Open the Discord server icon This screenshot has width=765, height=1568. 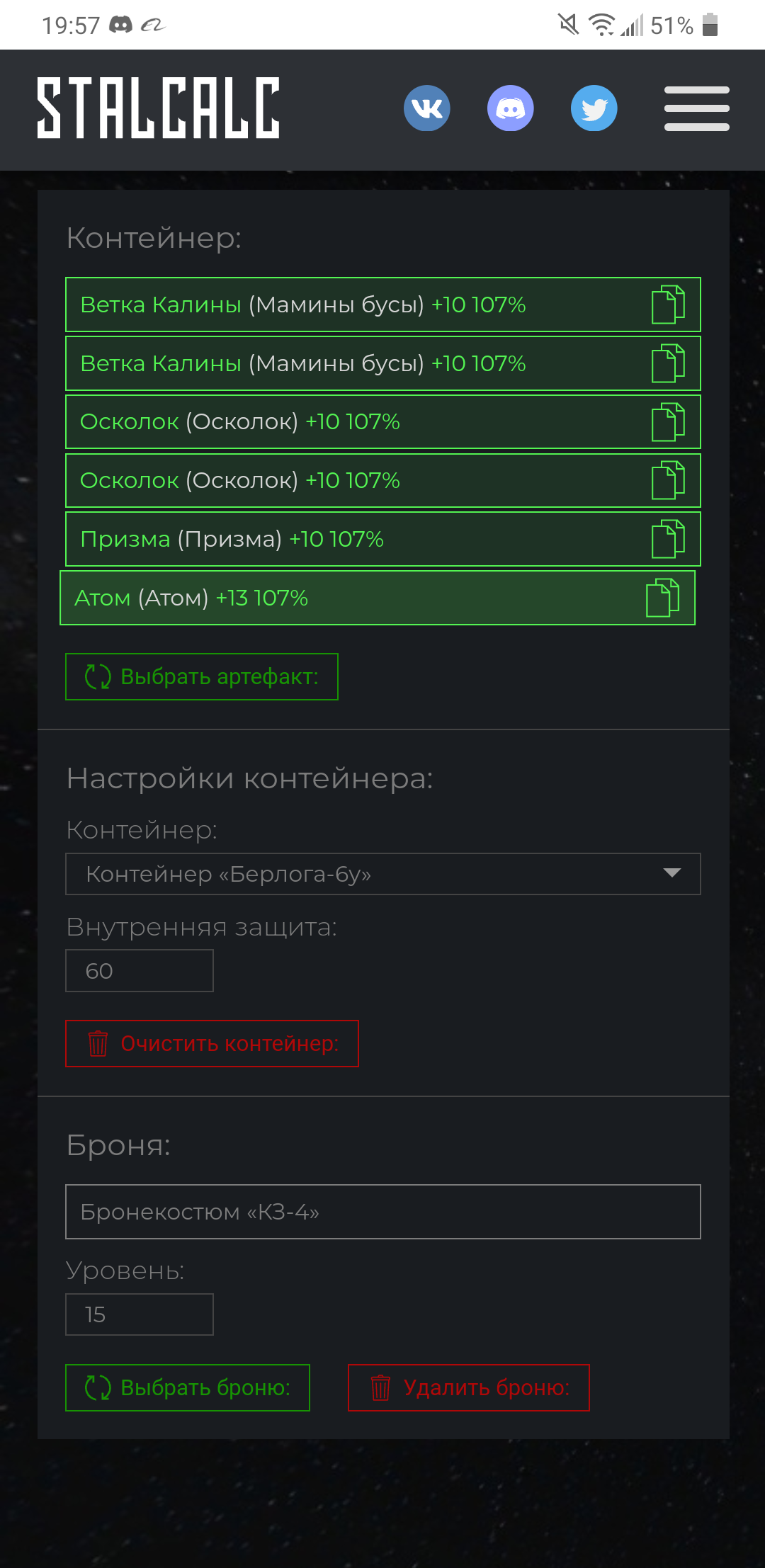click(x=510, y=108)
